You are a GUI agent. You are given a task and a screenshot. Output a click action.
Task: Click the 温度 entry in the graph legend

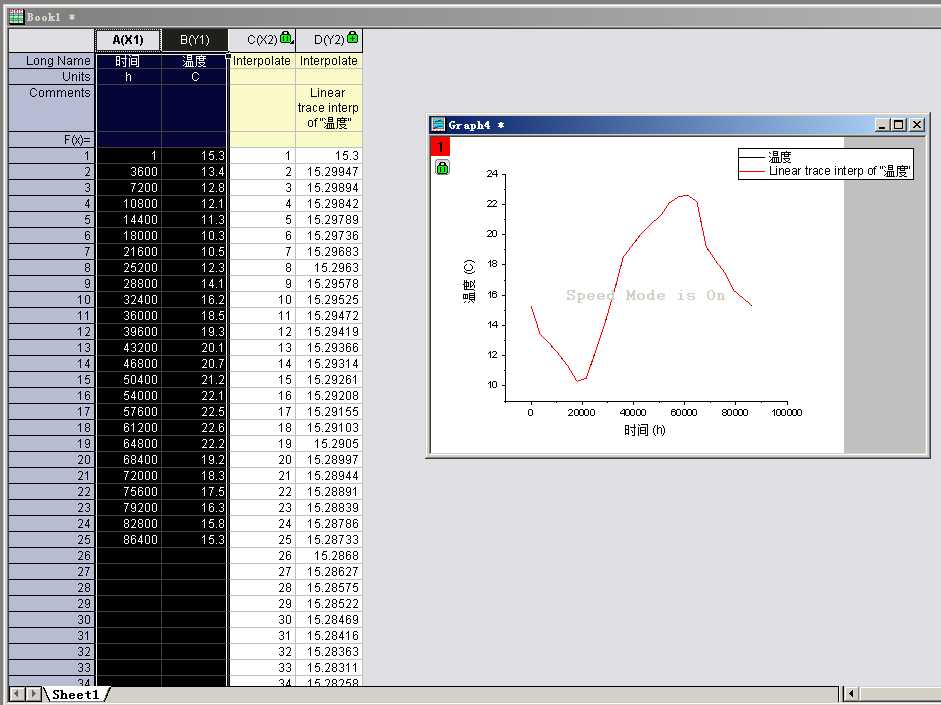pos(780,157)
